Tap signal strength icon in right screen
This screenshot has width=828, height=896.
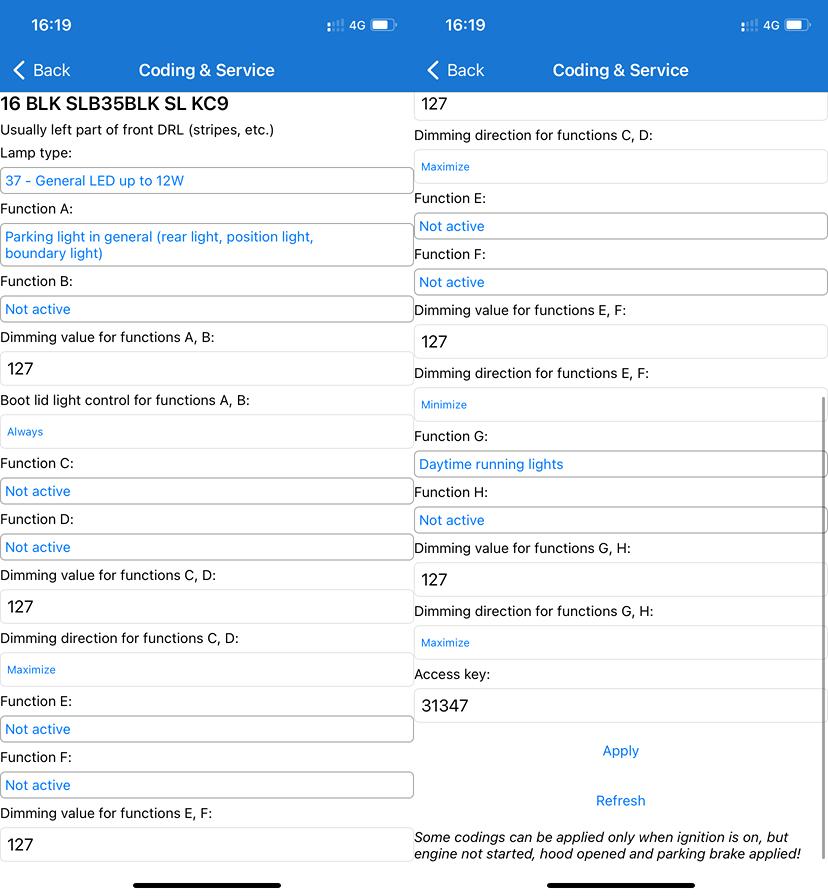(x=749, y=25)
